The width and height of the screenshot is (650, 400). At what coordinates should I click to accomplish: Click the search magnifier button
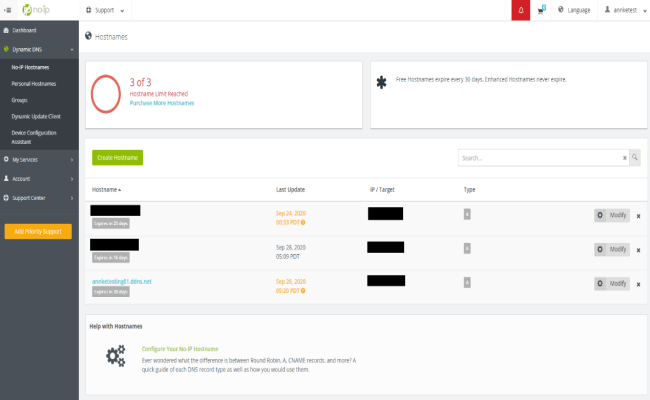pos(634,157)
